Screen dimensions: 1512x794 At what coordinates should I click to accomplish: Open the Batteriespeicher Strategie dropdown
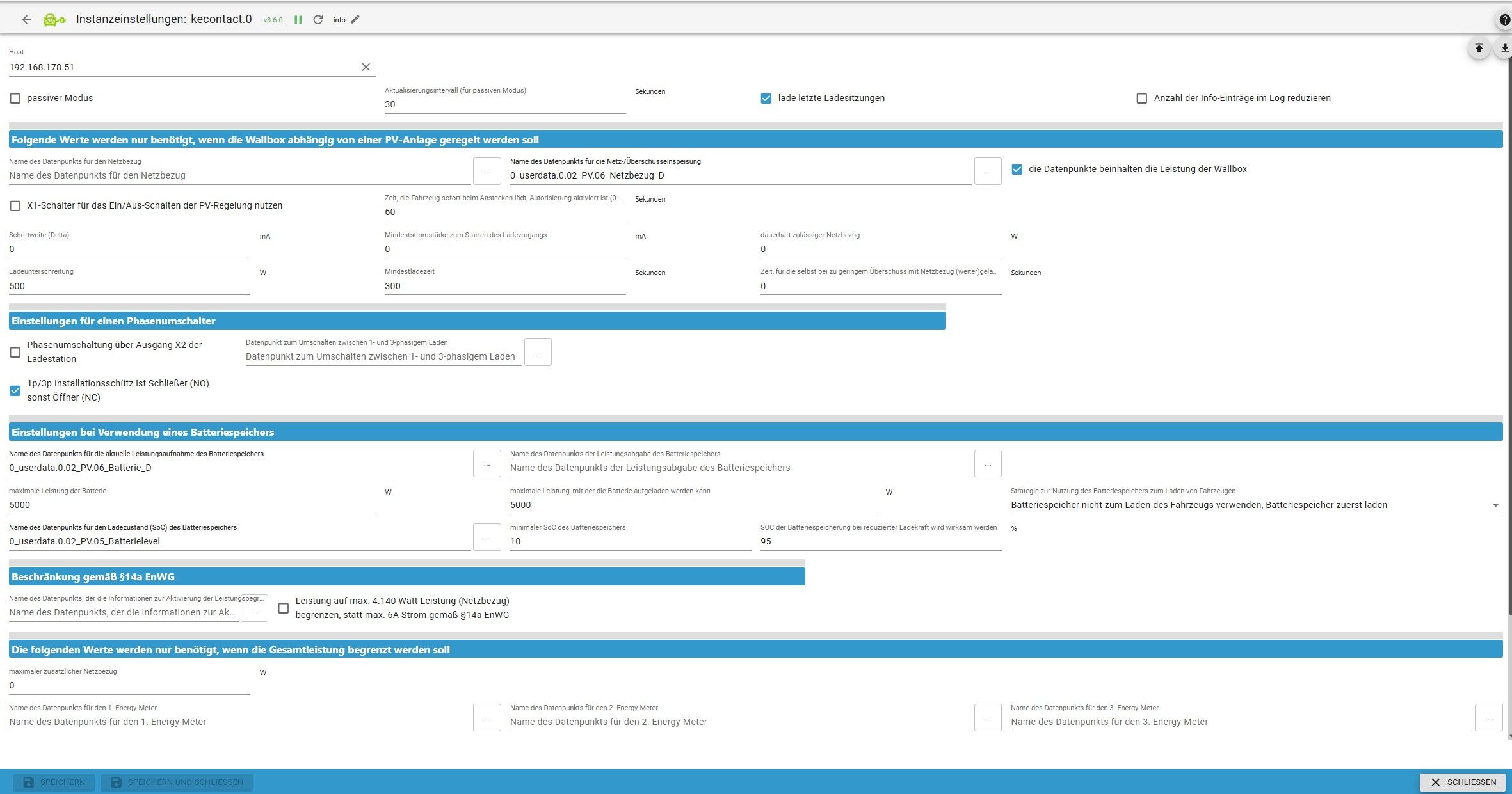coord(1255,505)
